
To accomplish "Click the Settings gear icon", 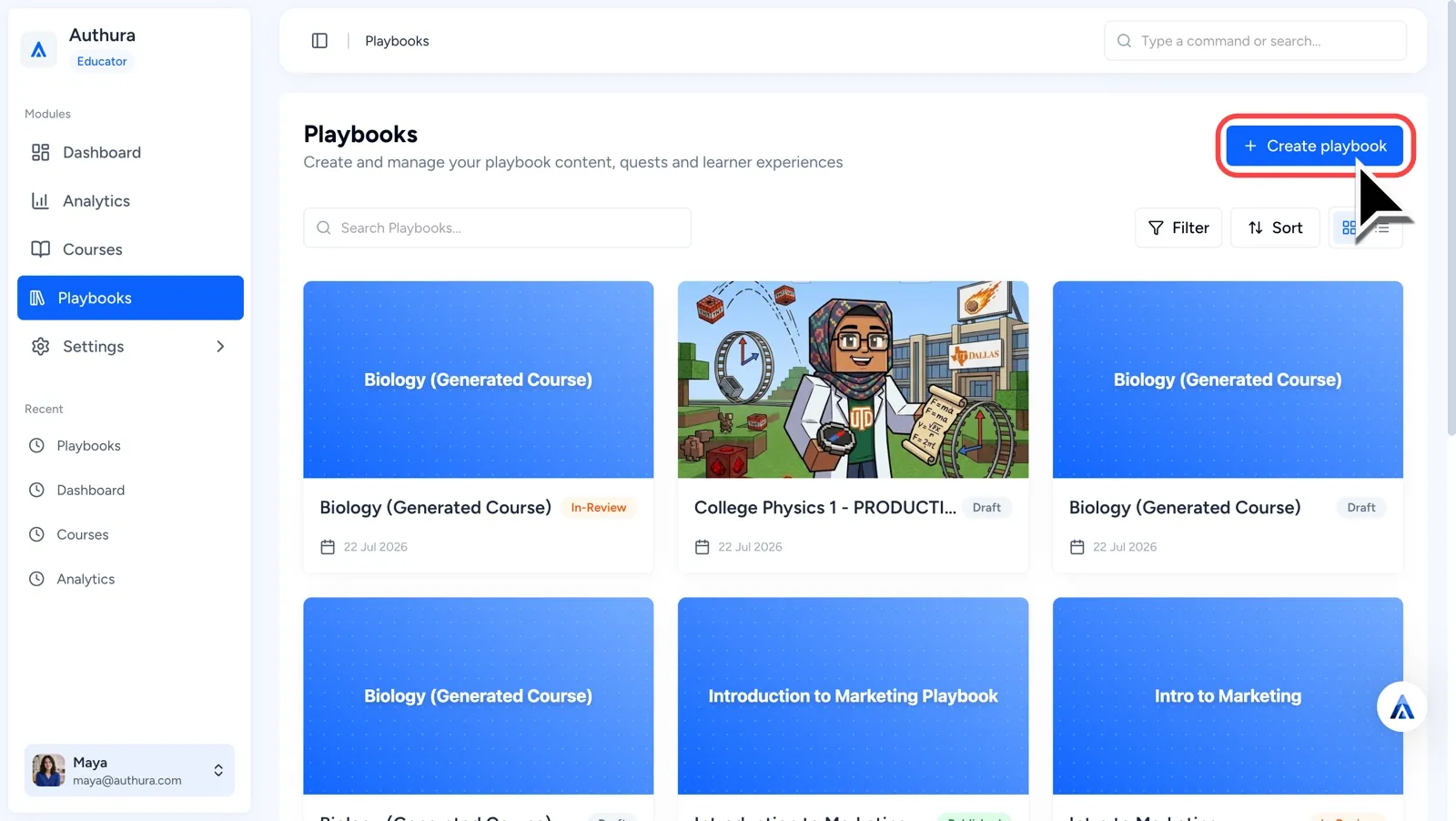I will pos(40,346).
